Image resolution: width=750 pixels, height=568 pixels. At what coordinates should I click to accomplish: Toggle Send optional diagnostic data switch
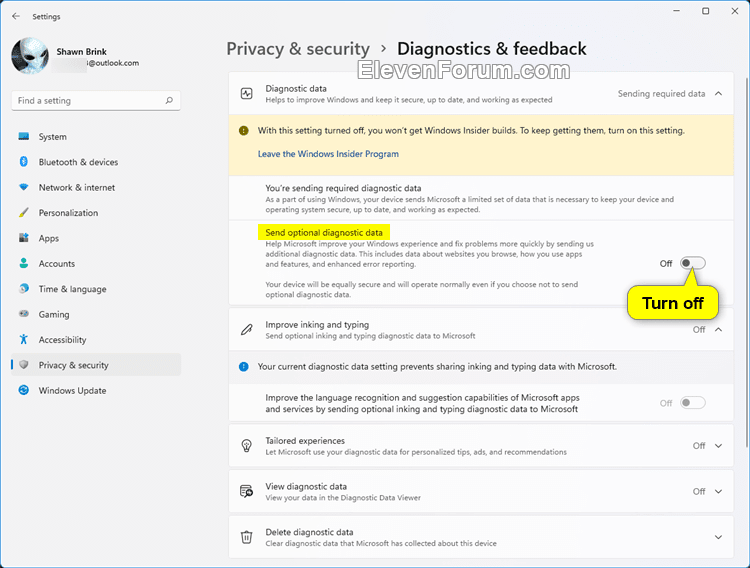click(693, 263)
